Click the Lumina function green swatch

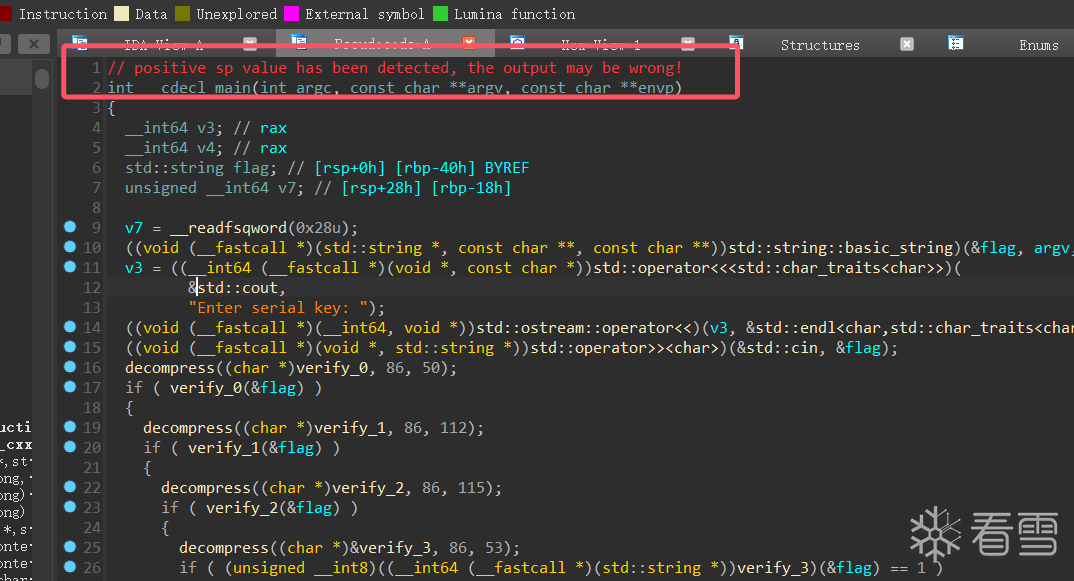[440, 14]
